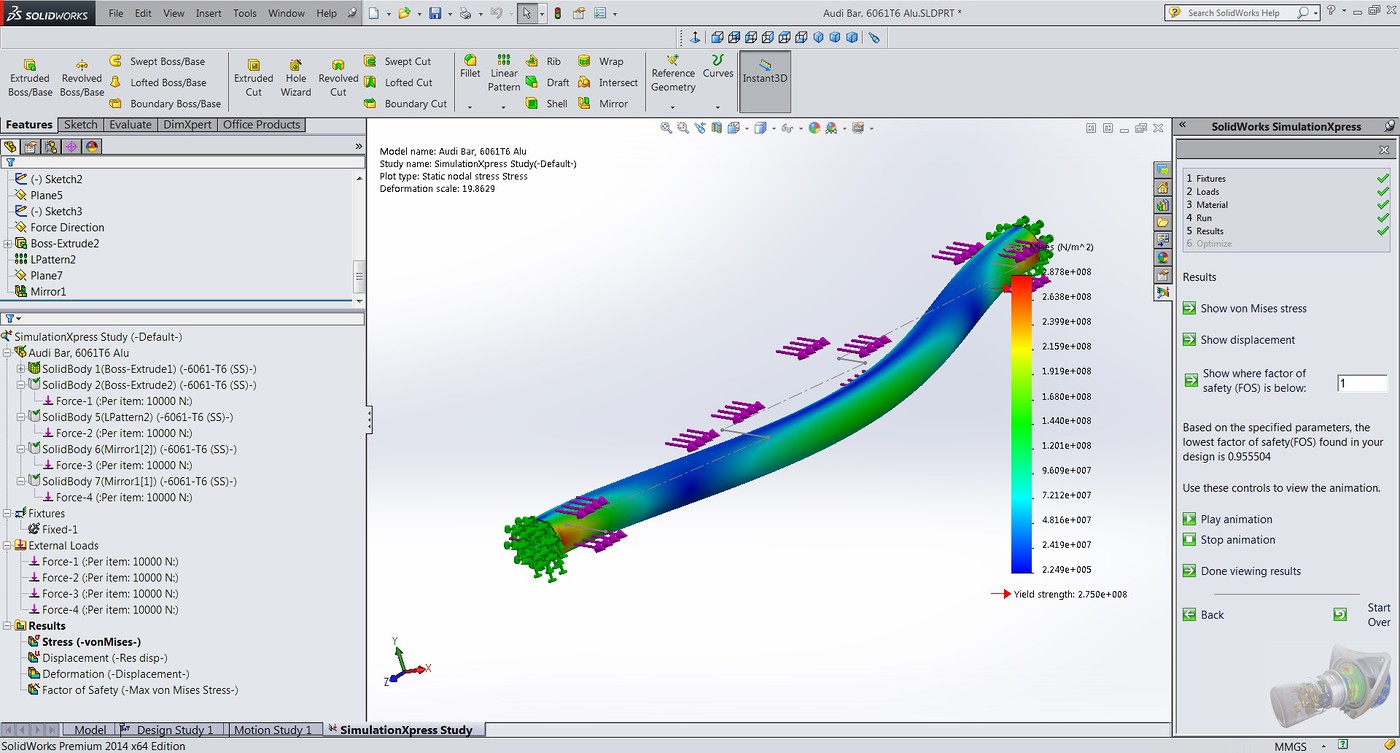This screenshot has width=1400, height=753.
Task: Select Stress (-vonMises-) result
Action: click(84, 642)
